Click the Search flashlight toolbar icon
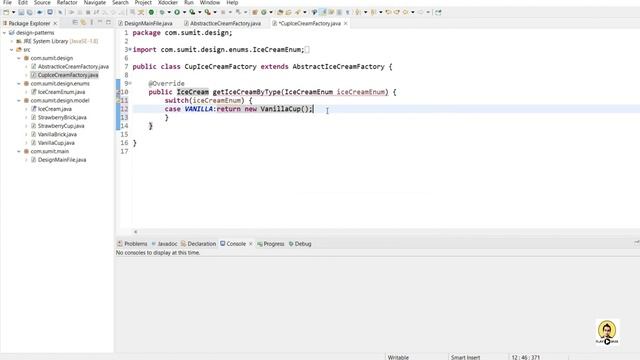This screenshot has width=640, height=360. 298,12
